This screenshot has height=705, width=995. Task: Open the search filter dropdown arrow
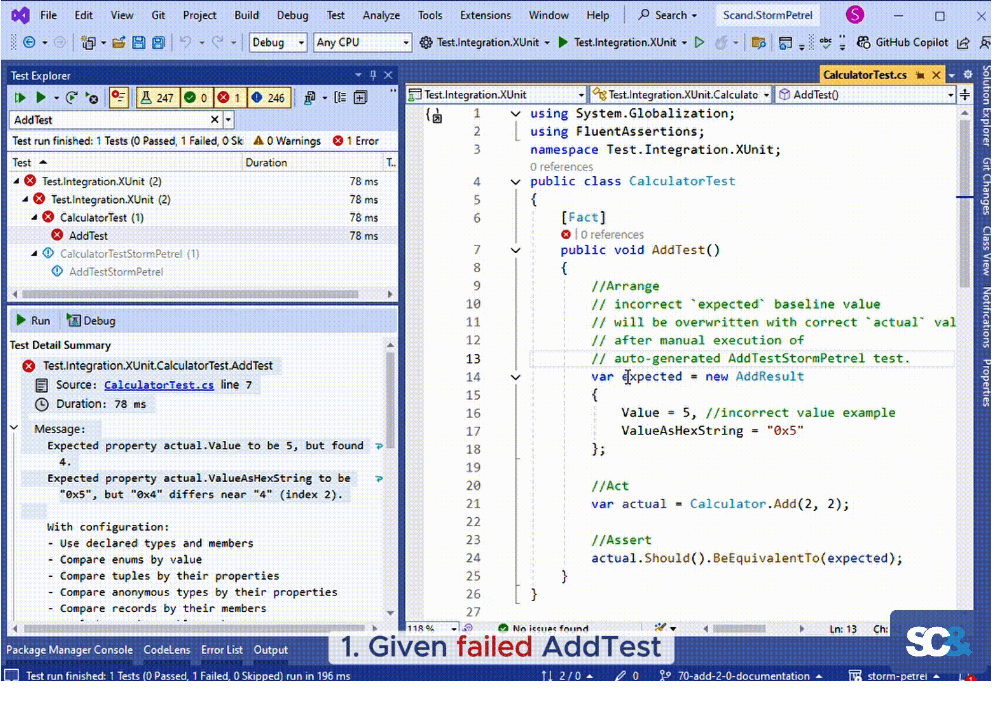point(228,120)
